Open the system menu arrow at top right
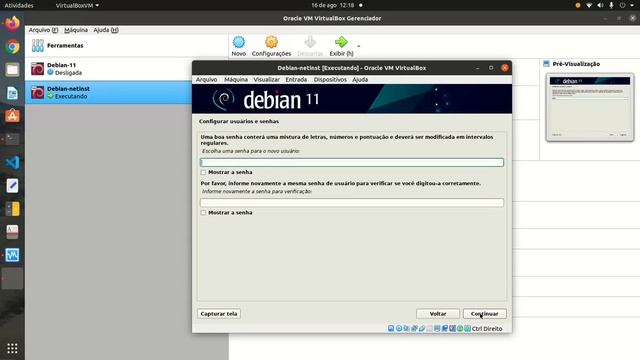This screenshot has height=360, width=640. pos(632,5)
